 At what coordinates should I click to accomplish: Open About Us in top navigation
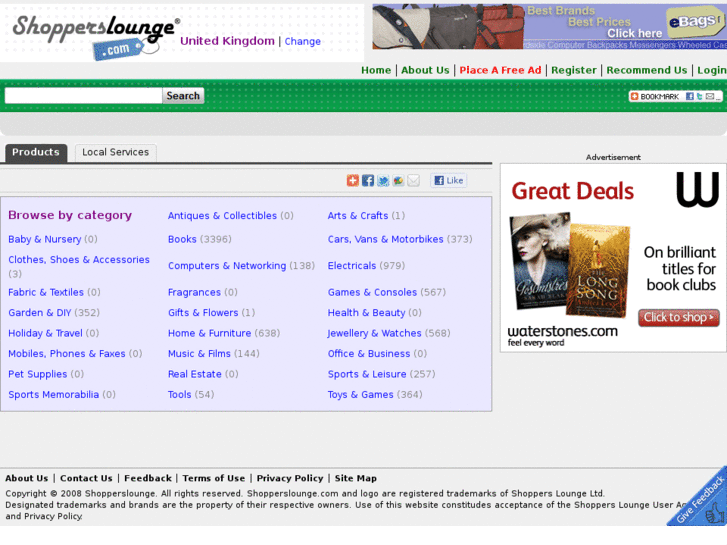coord(425,70)
